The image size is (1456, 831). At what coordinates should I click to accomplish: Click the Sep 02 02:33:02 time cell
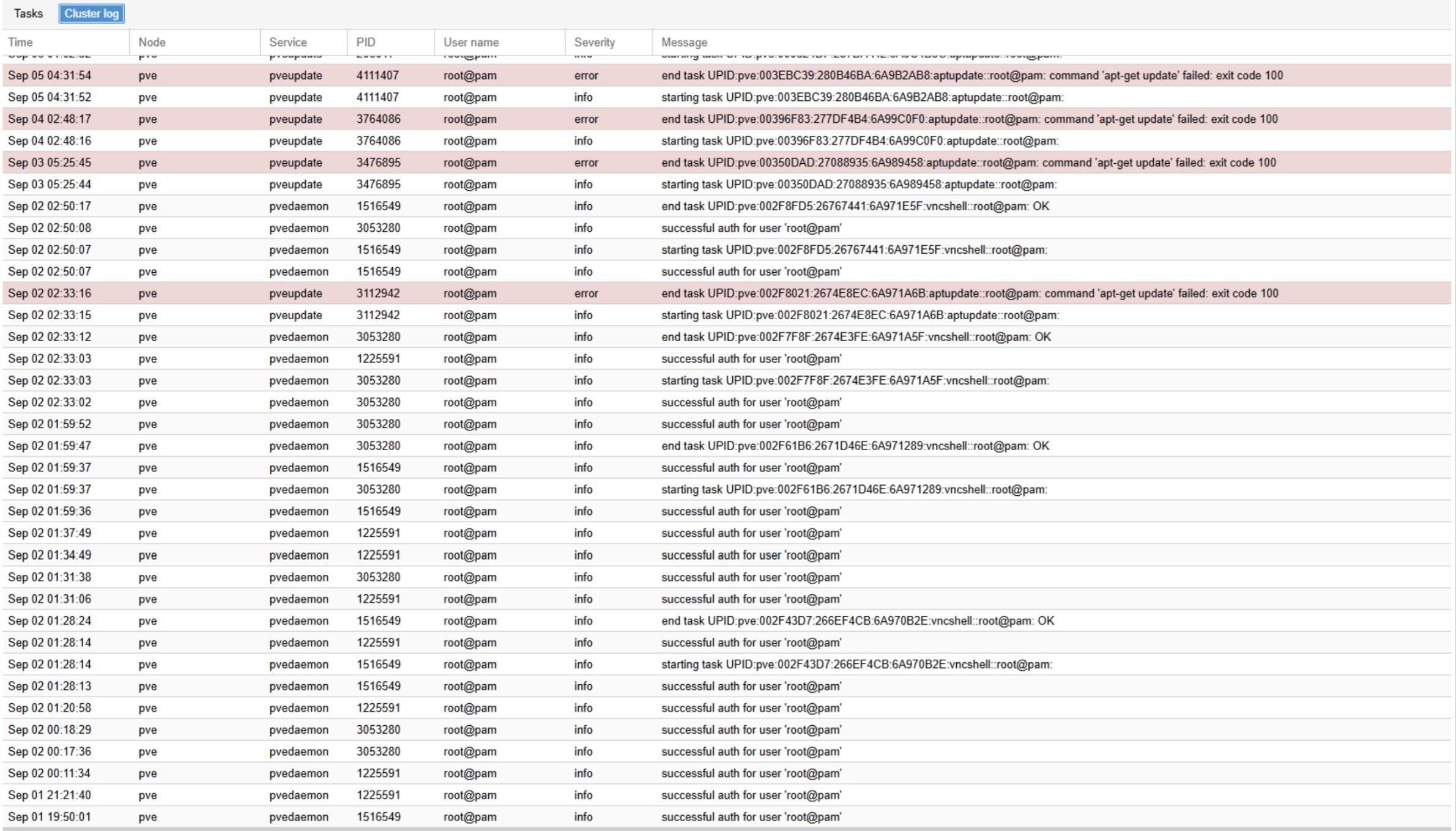(x=50, y=402)
